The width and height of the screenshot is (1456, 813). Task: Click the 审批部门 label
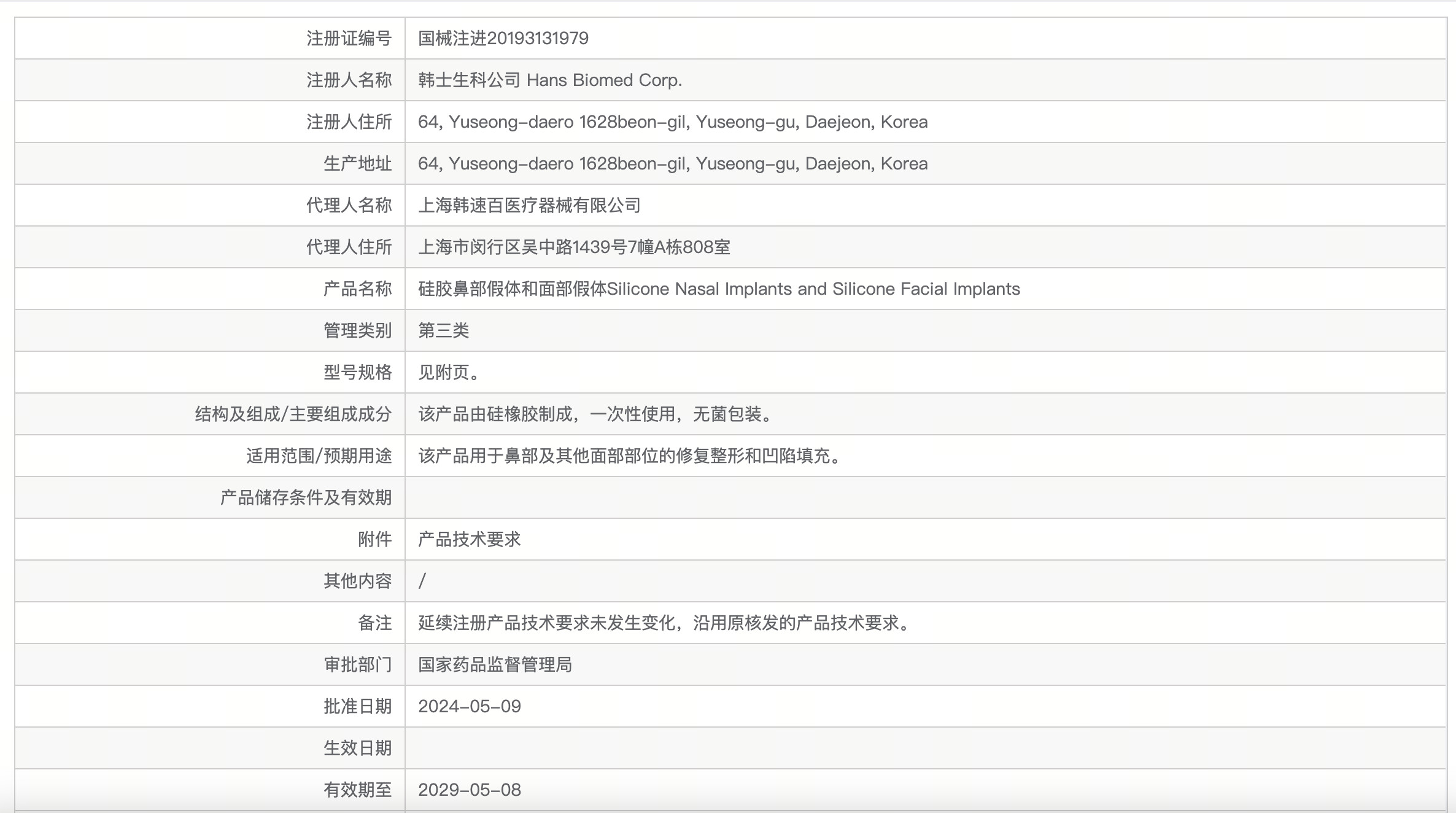point(357,664)
